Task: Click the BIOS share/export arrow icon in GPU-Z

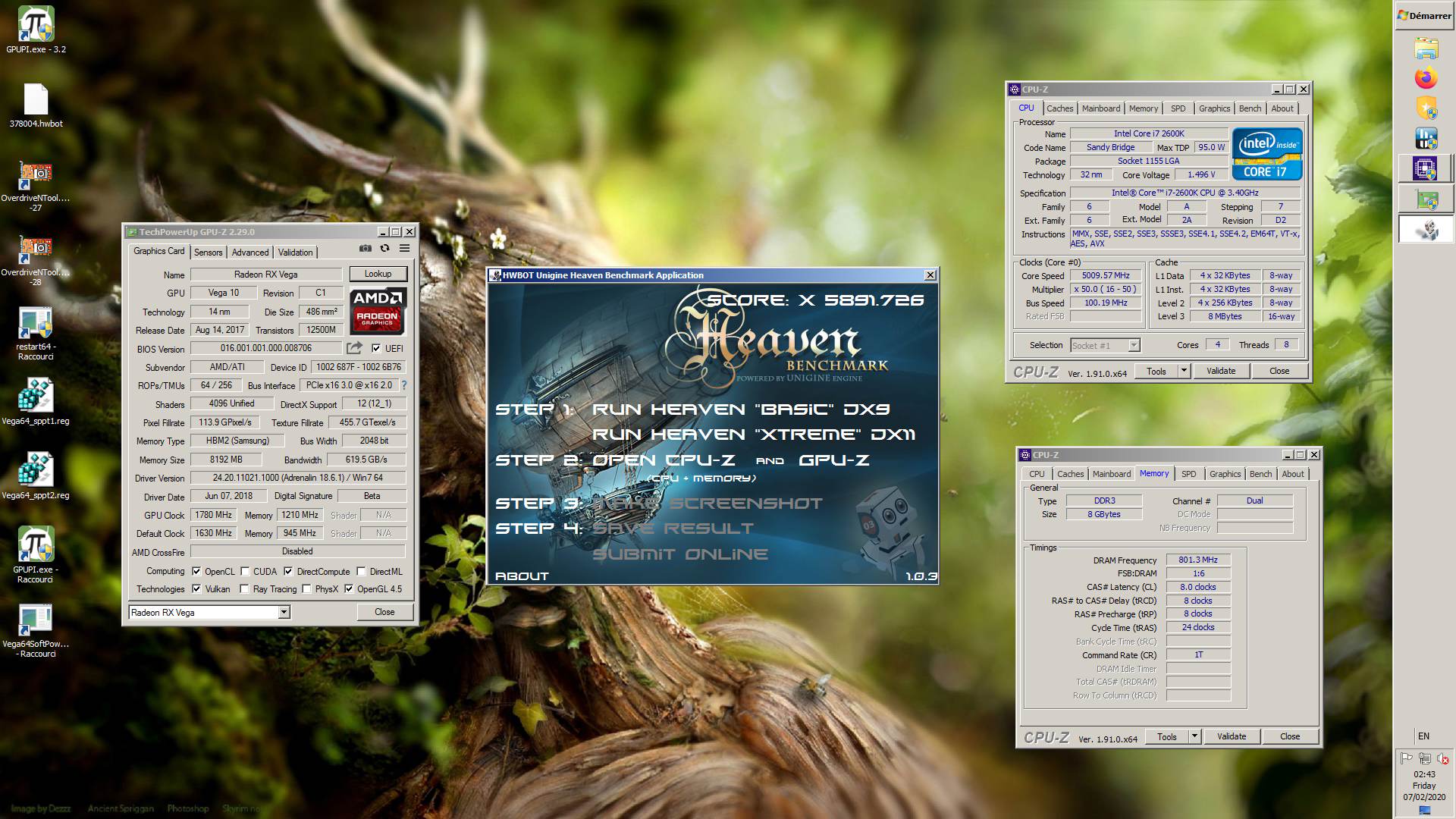Action: (x=354, y=348)
